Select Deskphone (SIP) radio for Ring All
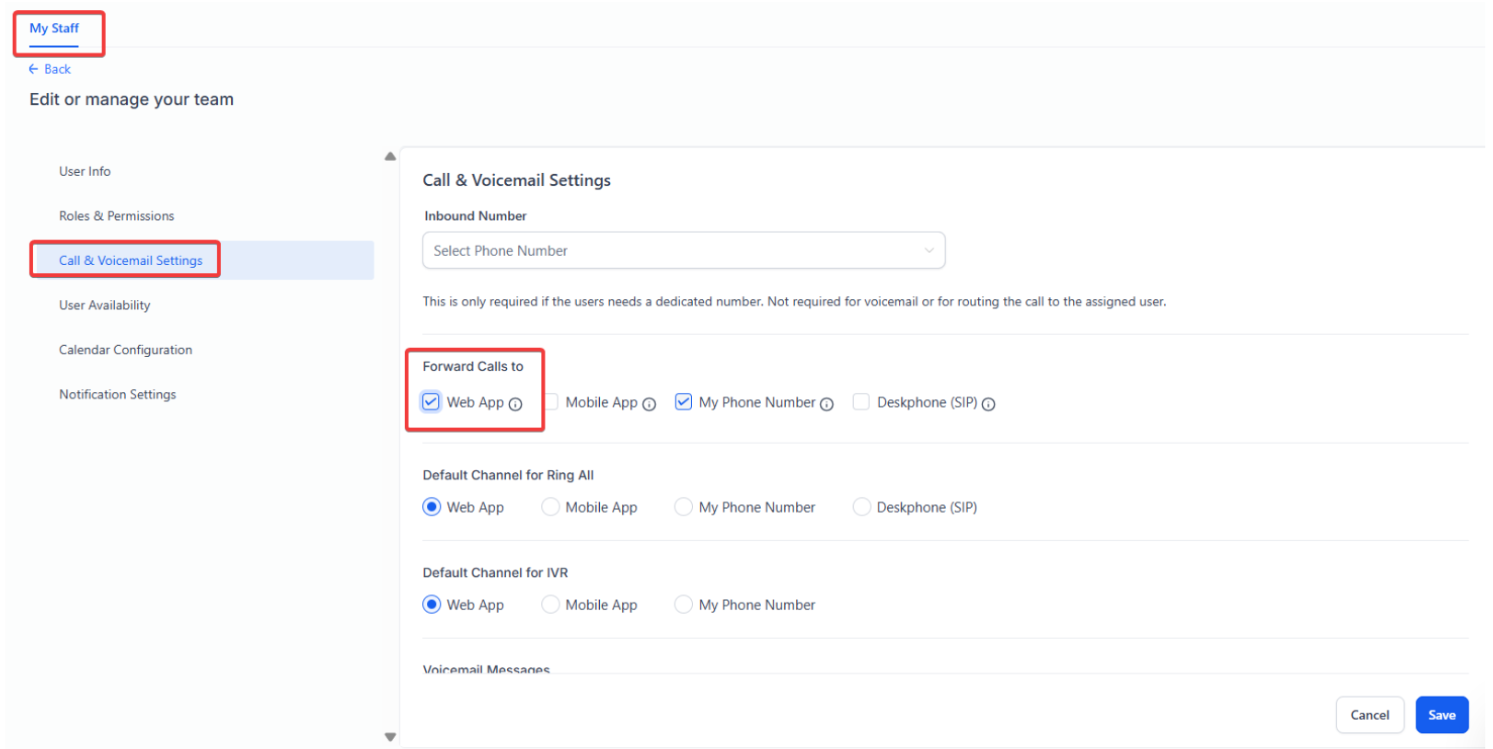Screen dimensions: 1493x749 (861, 507)
